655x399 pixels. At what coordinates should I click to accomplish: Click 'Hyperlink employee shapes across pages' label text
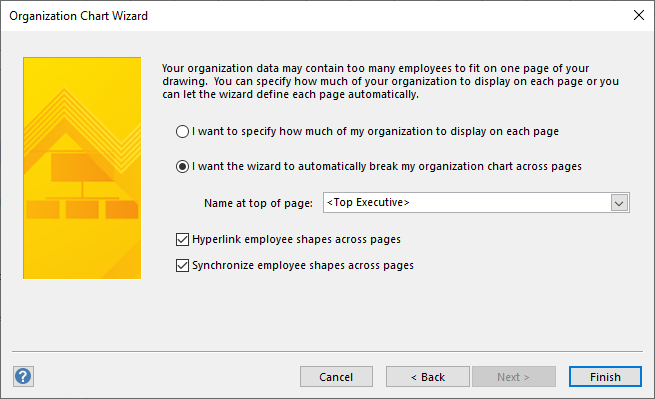tap(296, 239)
